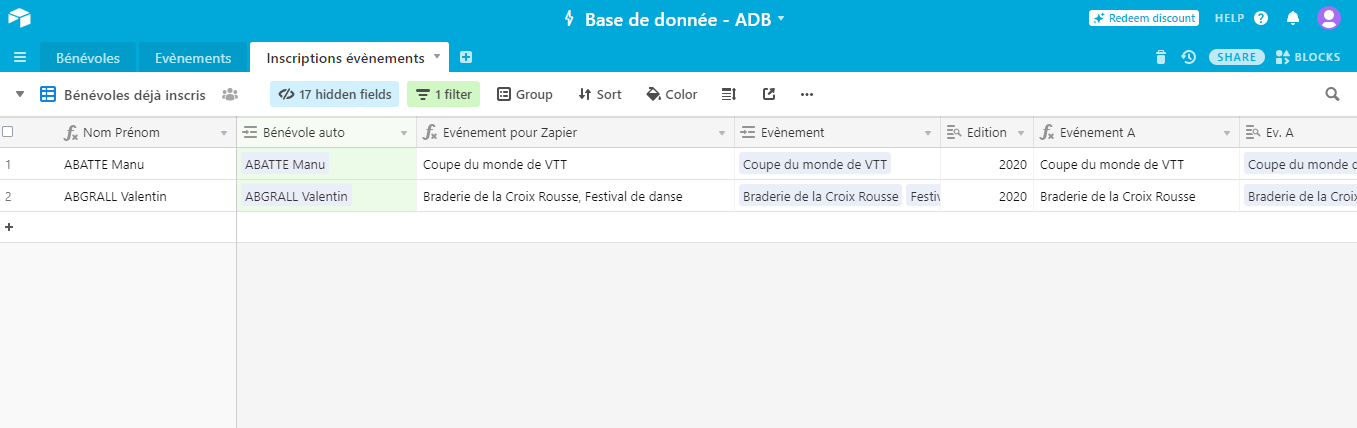Switch to the Evènements tab

click(194, 58)
